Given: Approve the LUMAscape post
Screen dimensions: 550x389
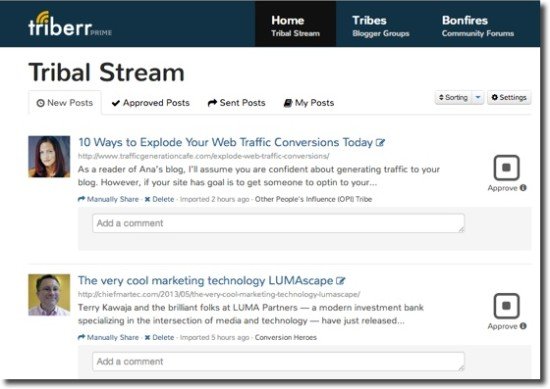Looking at the screenshot, I should click(507, 306).
